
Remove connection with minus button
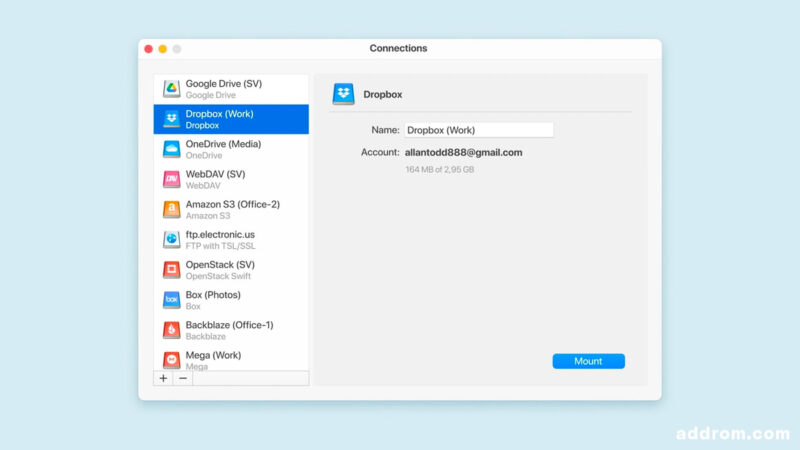tap(182, 378)
